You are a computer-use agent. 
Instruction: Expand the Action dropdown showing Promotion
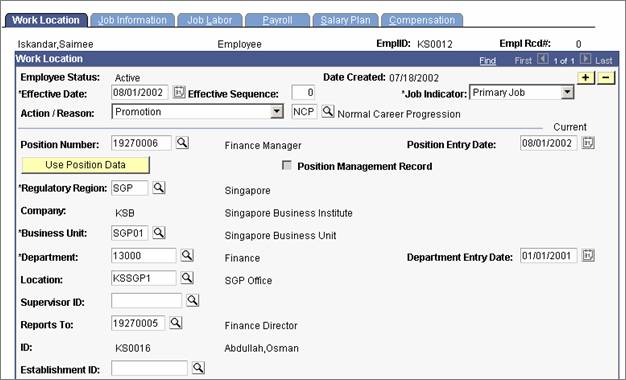pyautogui.click(x=277, y=112)
